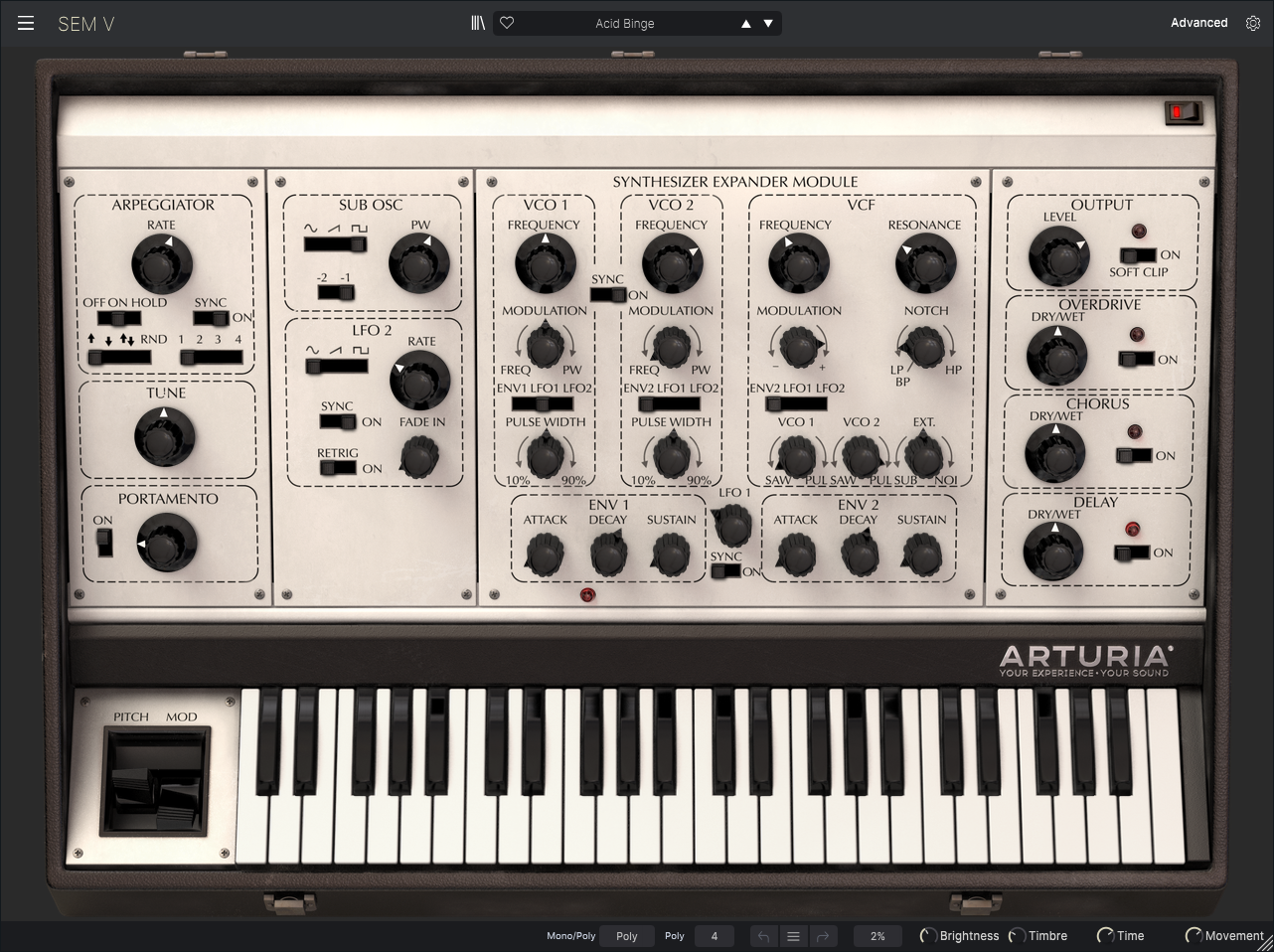Toggle the Soft Clip ON switch
Screen dimensions: 1274x952
1138,255
